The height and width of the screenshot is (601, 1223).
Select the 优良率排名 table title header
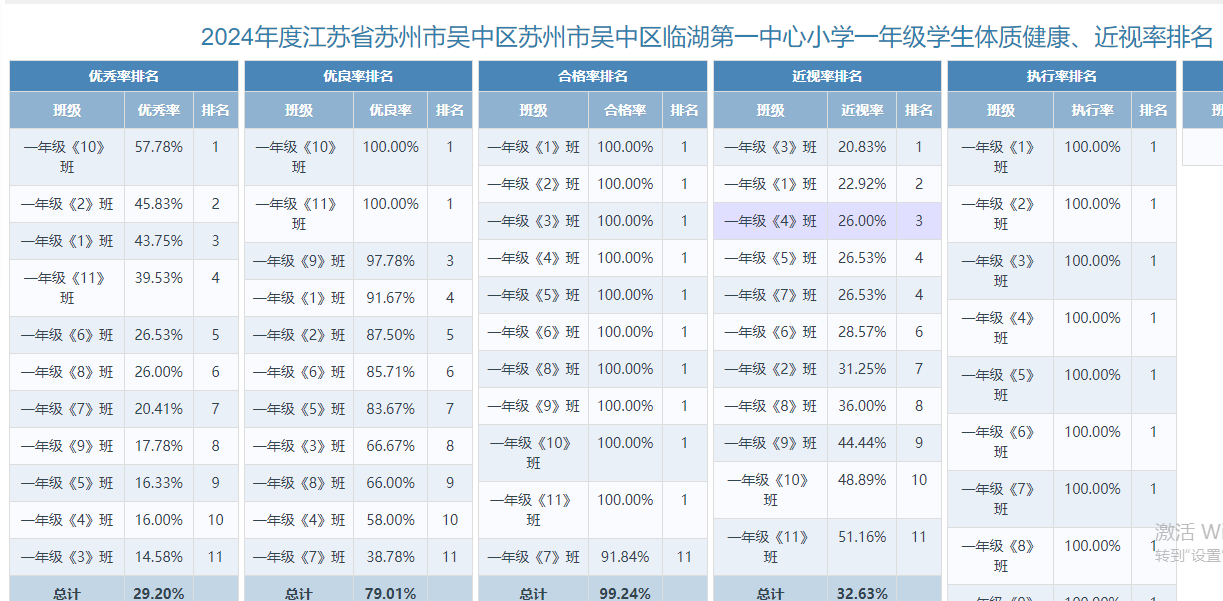click(358, 76)
